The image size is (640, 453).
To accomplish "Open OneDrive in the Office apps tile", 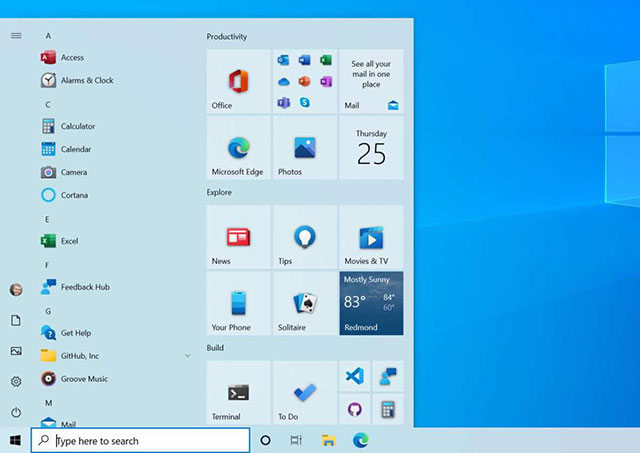I will [283, 82].
